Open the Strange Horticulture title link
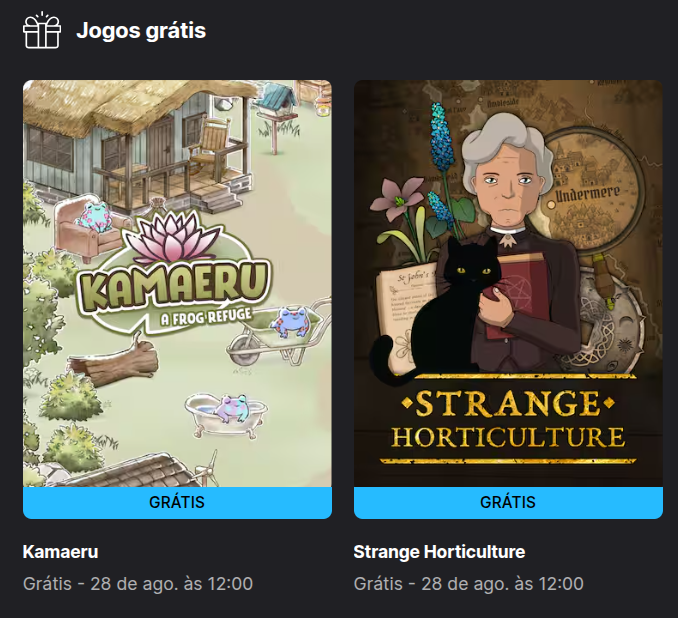Screen dimensions: 678x618 pyautogui.click(x=439, y=552)
